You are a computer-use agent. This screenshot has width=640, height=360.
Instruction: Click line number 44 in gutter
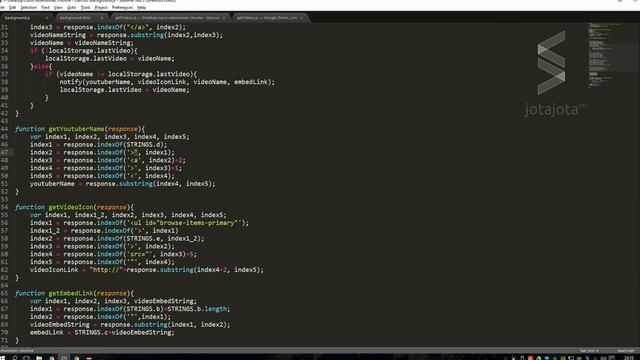click(4, 129)
